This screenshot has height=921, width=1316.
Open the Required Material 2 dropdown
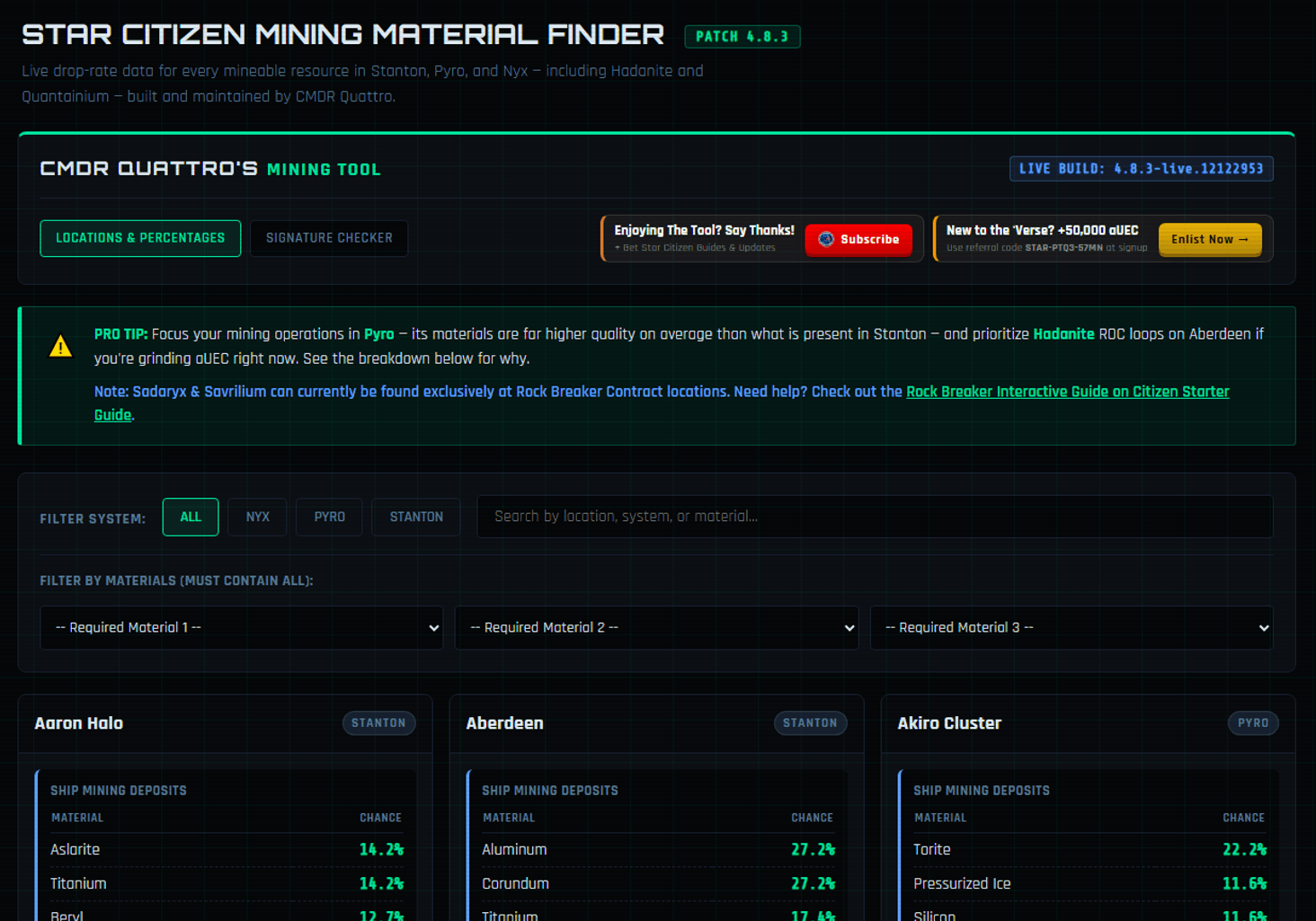coord(657,628)
